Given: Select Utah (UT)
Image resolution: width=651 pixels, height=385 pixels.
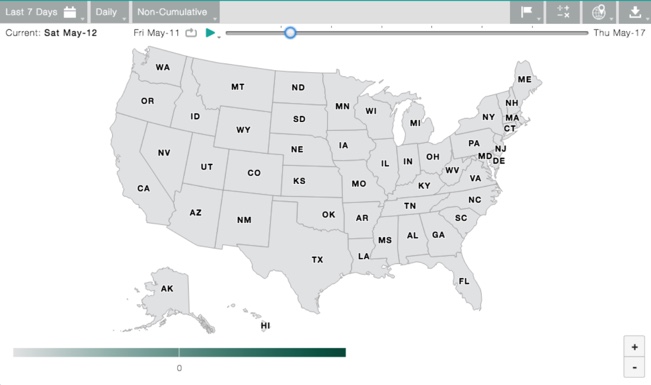Looking at the screenshot, I should coord(207,167).
